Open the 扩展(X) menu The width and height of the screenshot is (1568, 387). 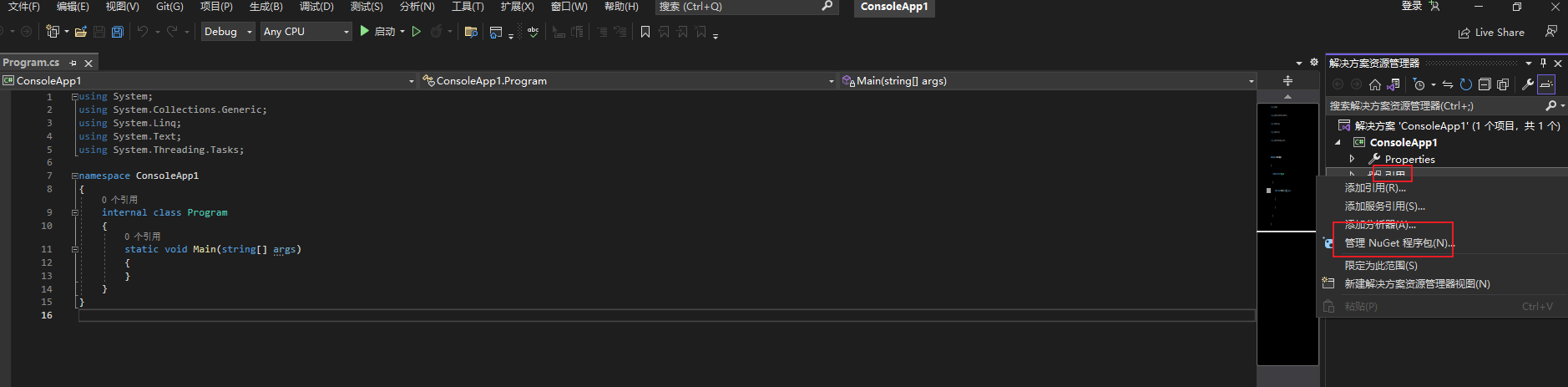(517, 7)
